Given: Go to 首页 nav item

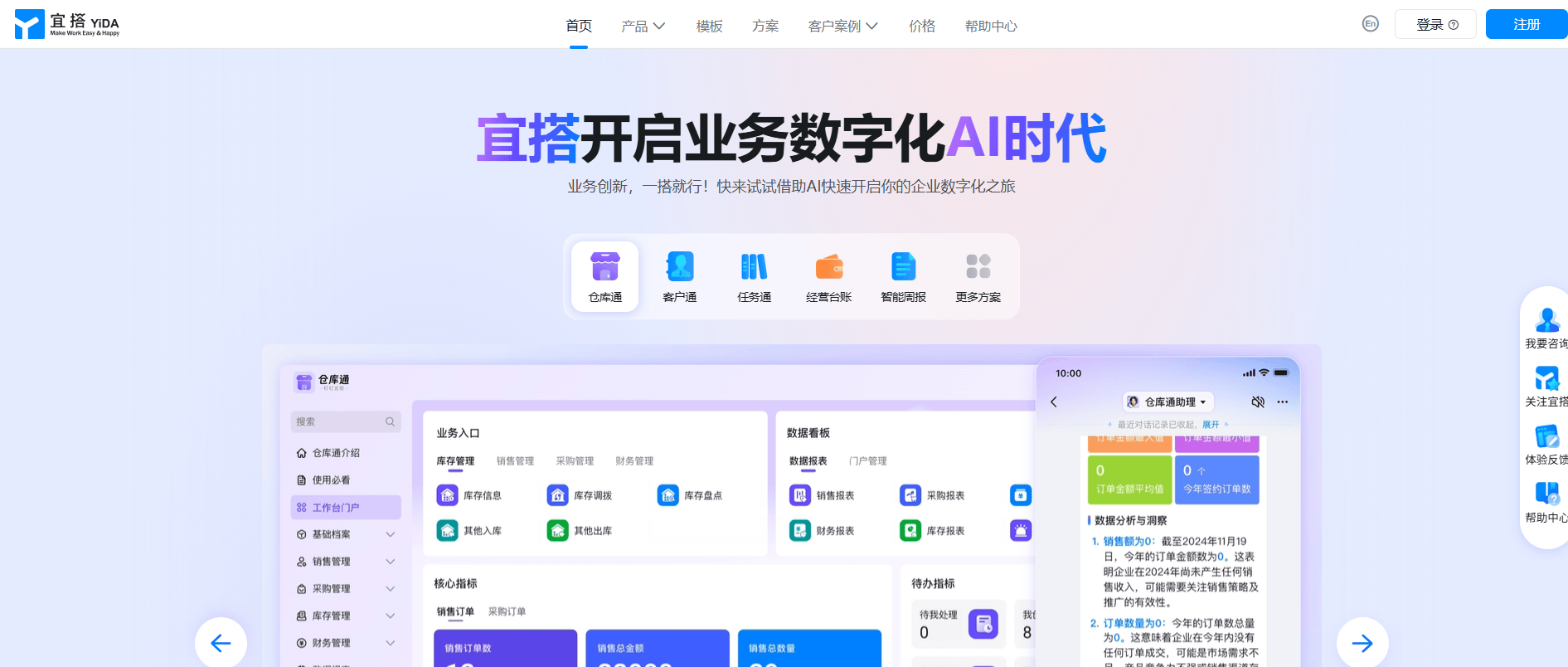Looking at the screenshot, I should (579, 26).
